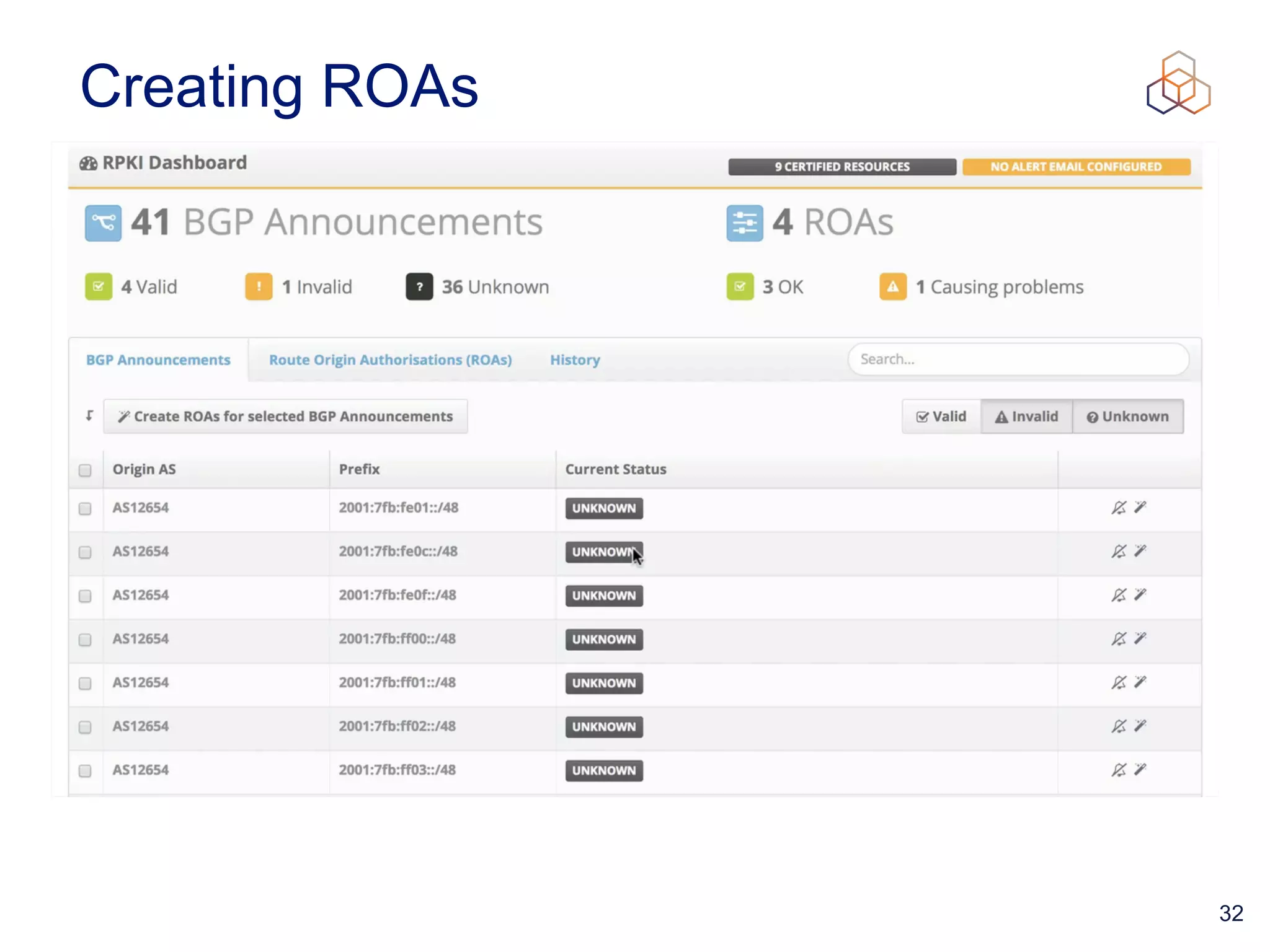Screen dimensions: 1270x952
Task: Toggle the Invalid status filter
Action: pos(1027,416)
